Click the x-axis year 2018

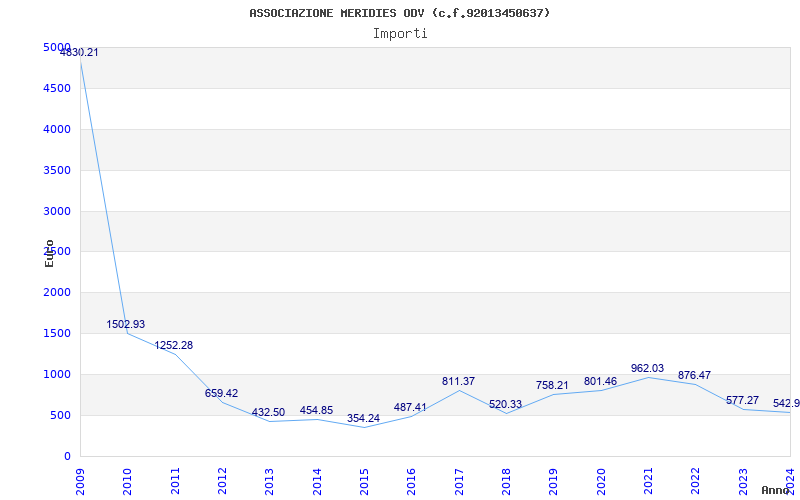[x=506, y=482]
